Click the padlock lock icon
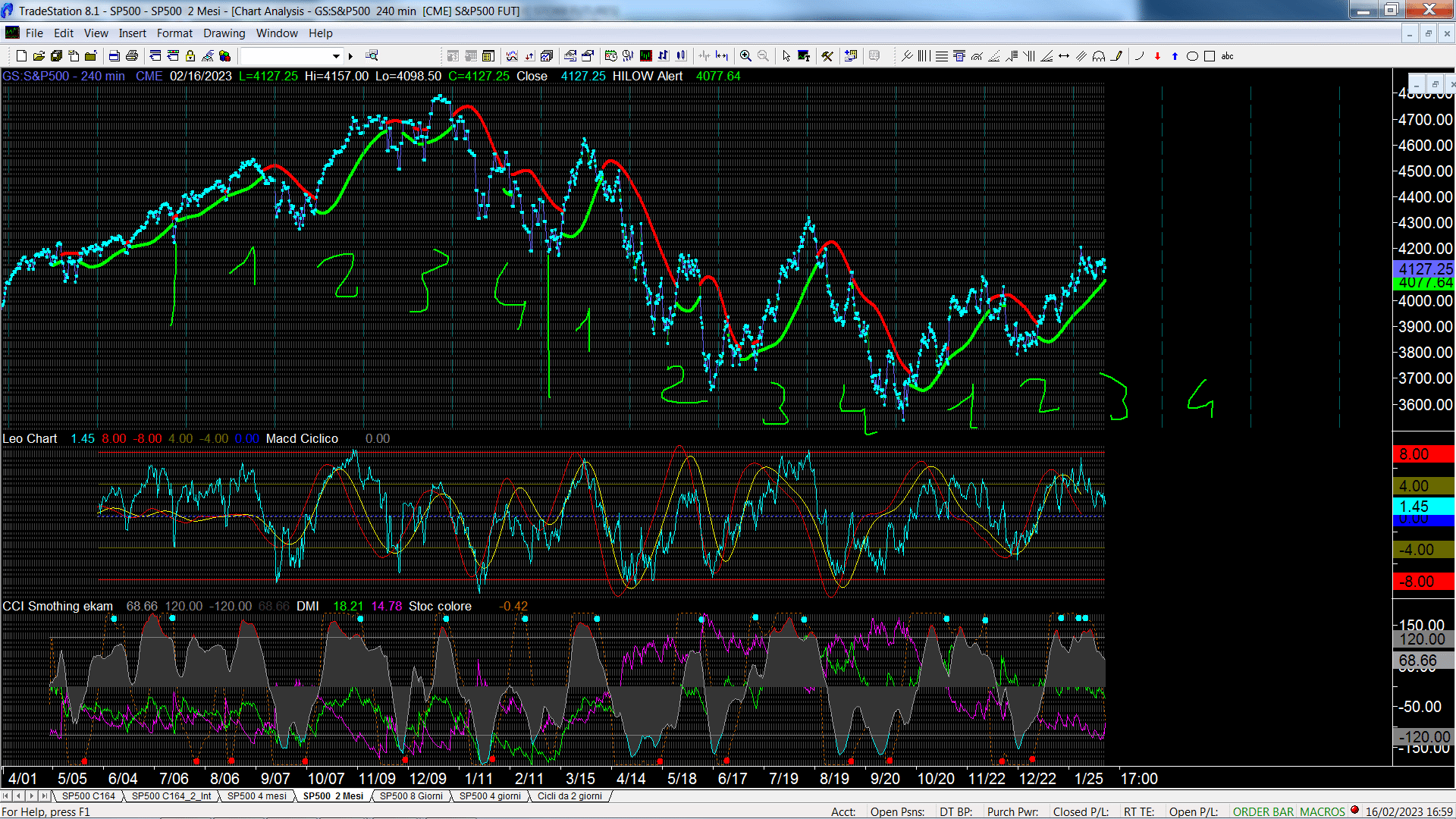The image size is (1456, 819). (190, 56)
